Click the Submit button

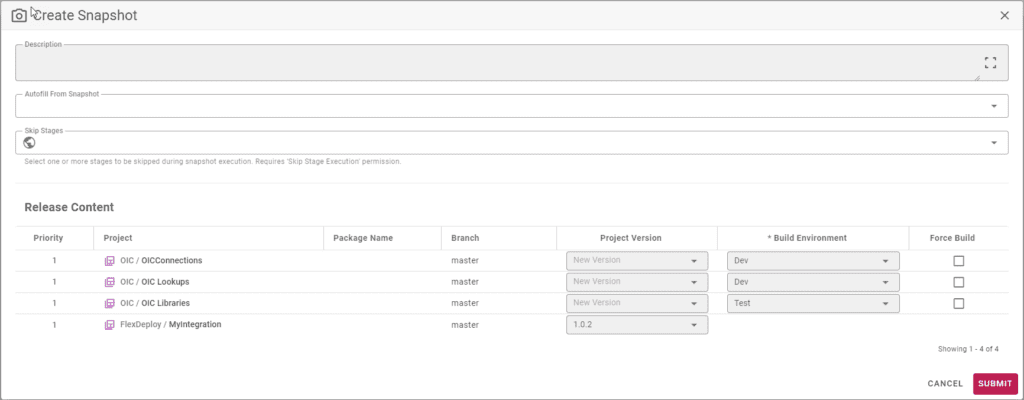pyautogui.click(x=995, y=384)
